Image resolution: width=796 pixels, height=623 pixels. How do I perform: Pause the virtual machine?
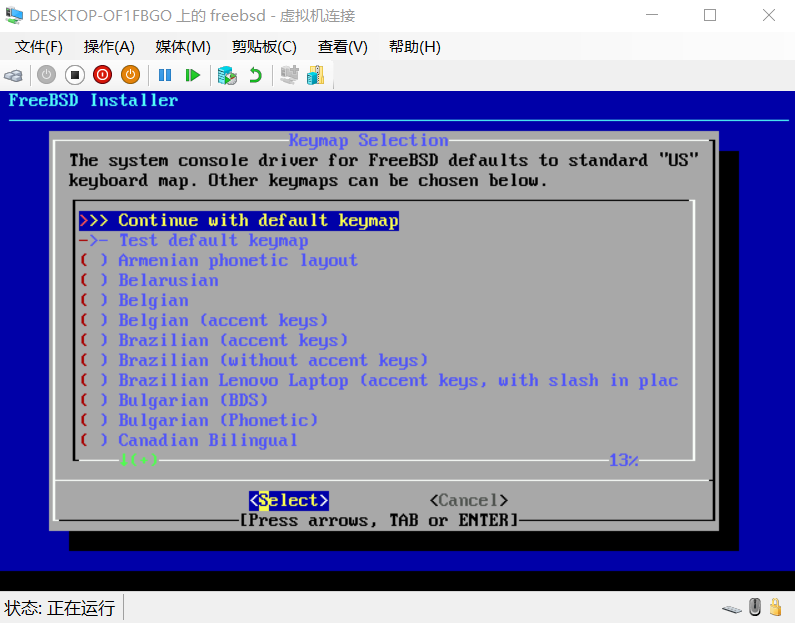165,76
